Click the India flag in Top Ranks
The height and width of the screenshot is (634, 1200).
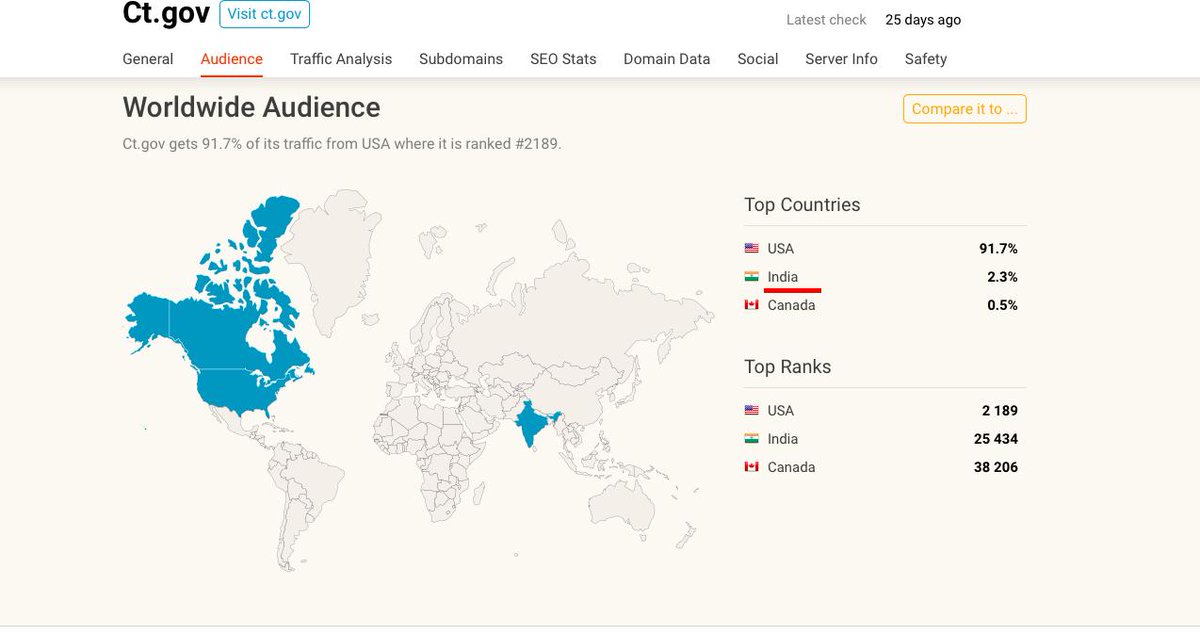click(751, 439)
